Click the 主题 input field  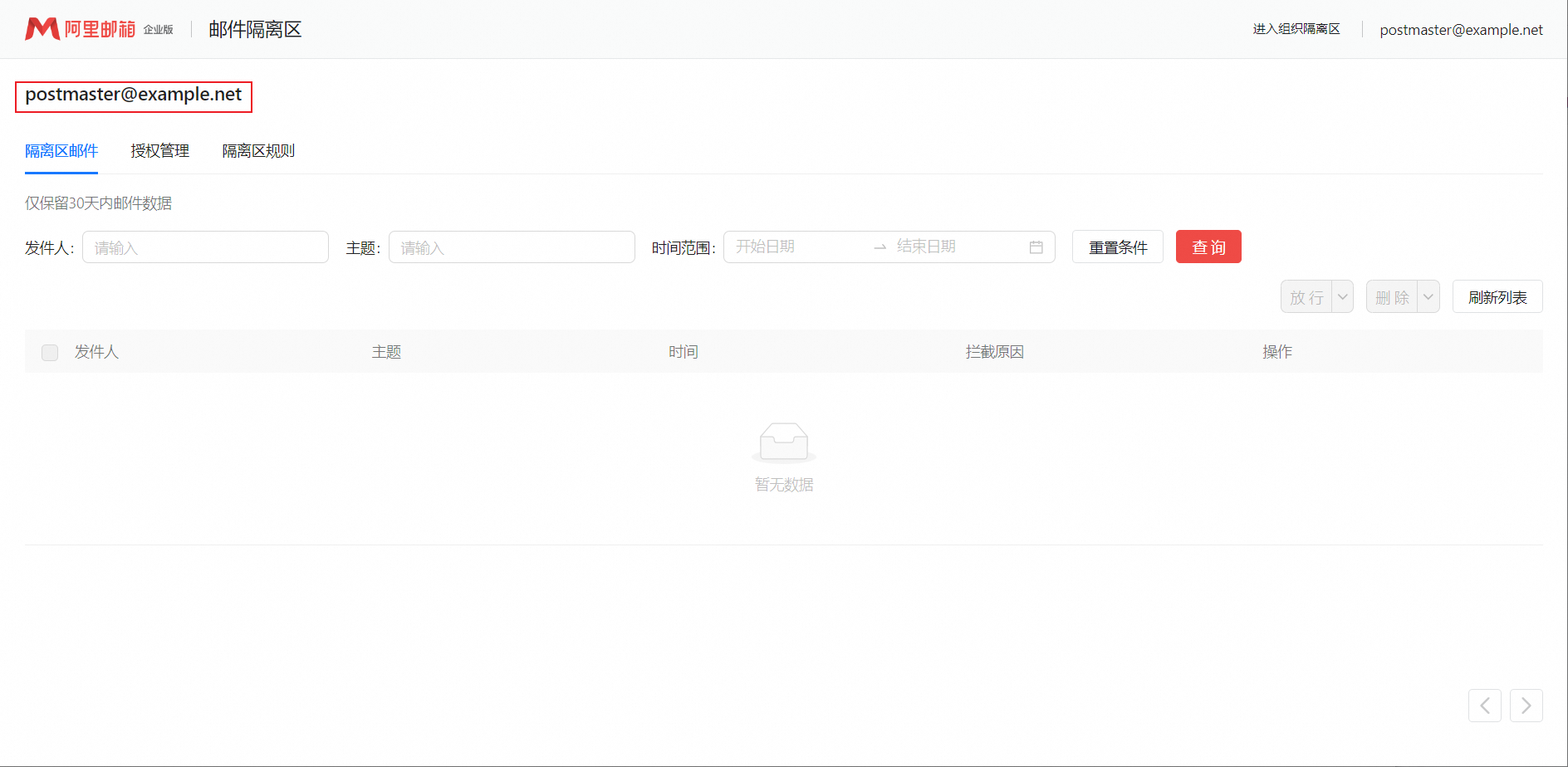point(512,247)
